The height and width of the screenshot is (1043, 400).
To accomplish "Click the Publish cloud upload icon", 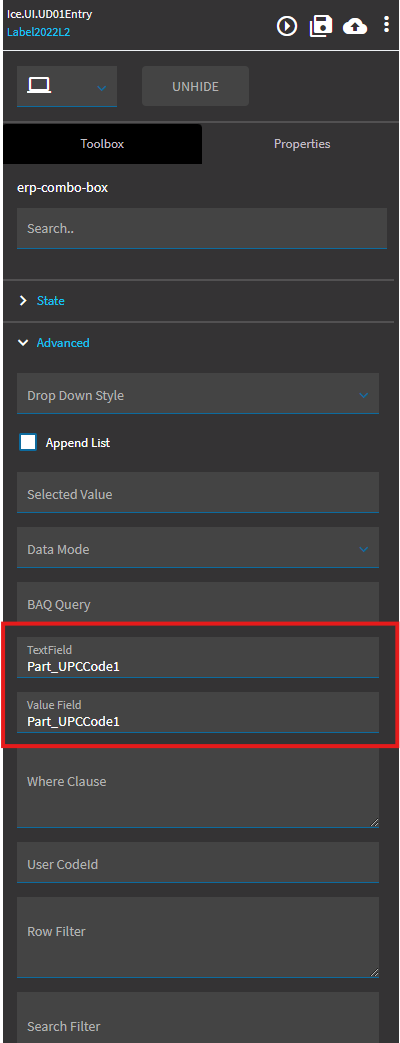I will coord(355,26).
